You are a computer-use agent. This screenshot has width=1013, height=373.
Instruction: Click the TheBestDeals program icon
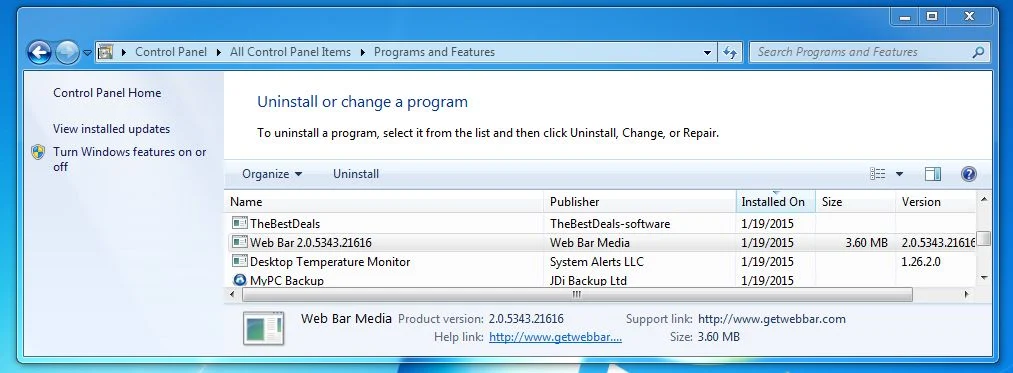point(240,224)
